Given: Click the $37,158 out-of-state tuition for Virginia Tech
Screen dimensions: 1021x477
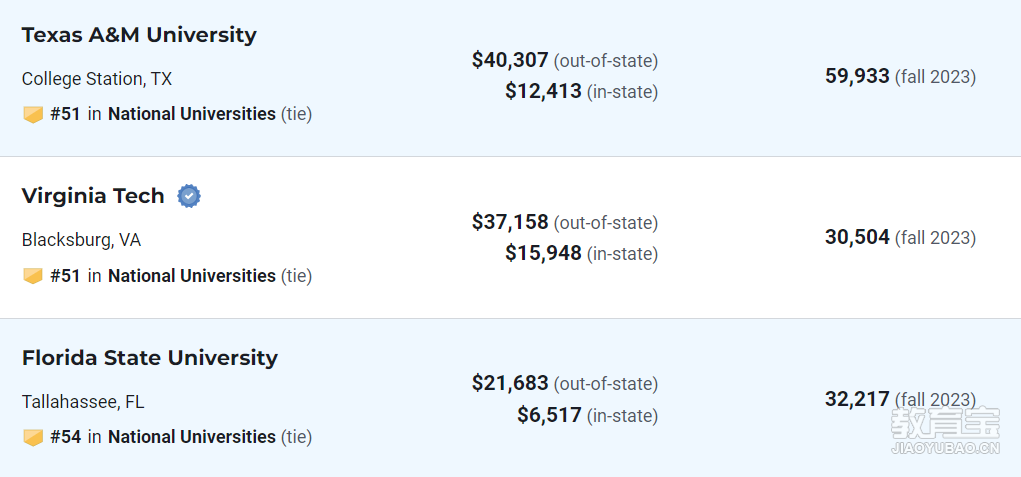Looking at the screenshot, I should tap(510, 222).
